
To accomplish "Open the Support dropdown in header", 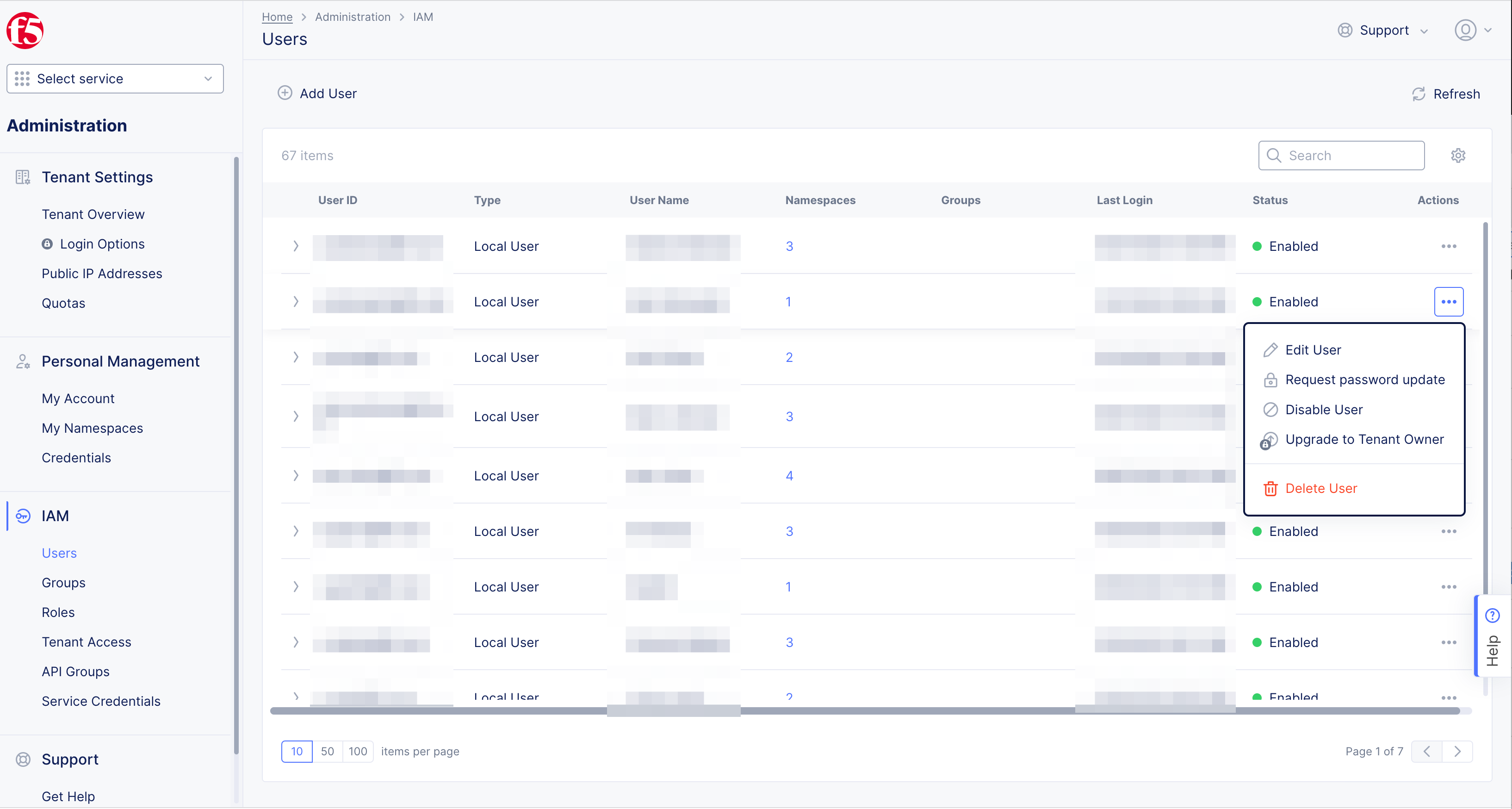I will tap(1383, 31).
